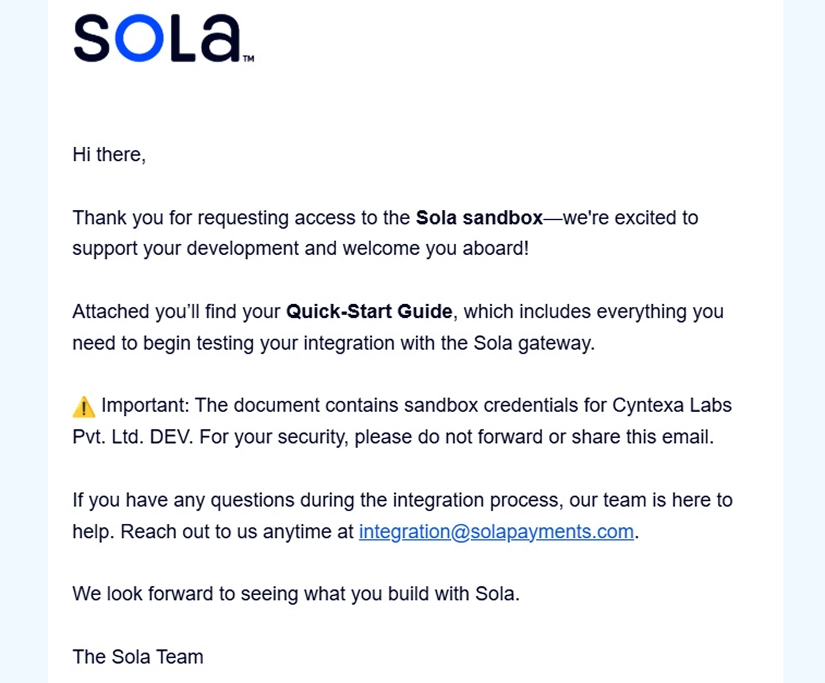
Task: Click the "Cyntexa Labs" company name
Action: [672, 406]
